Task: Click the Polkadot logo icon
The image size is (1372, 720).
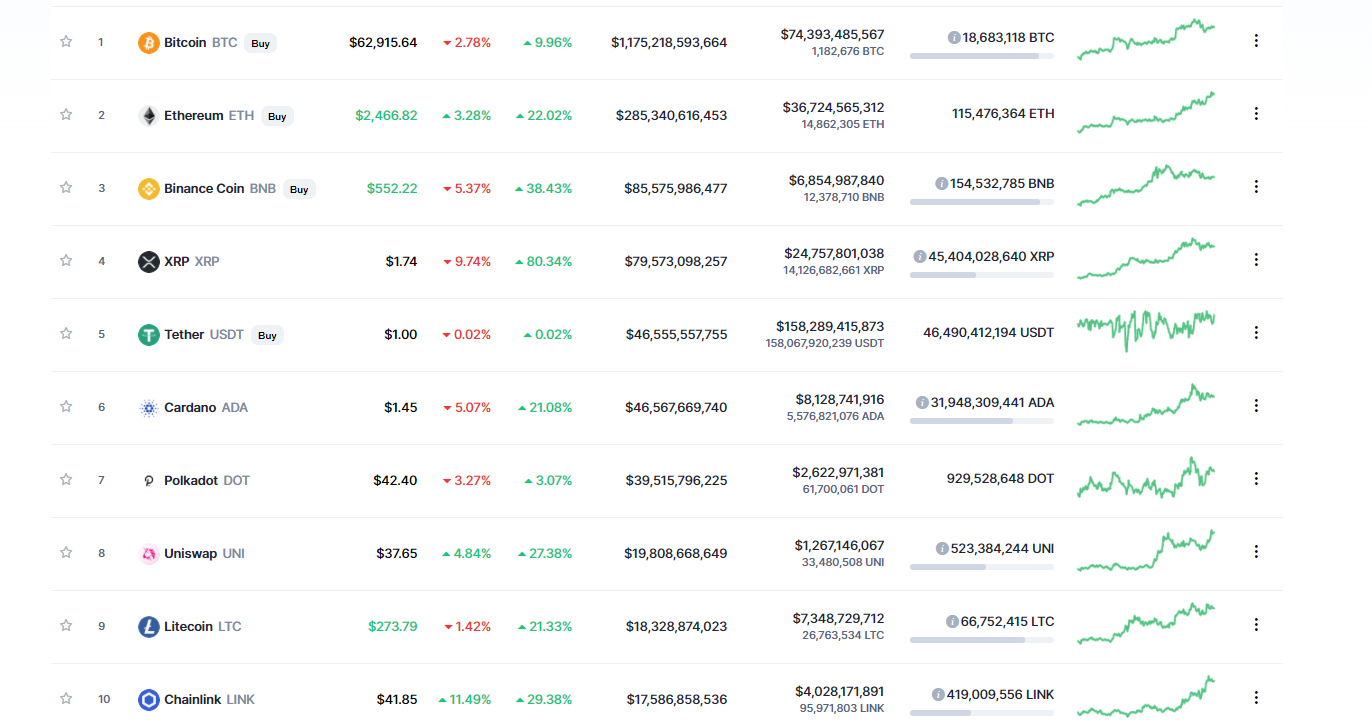Action: point(148,481)
